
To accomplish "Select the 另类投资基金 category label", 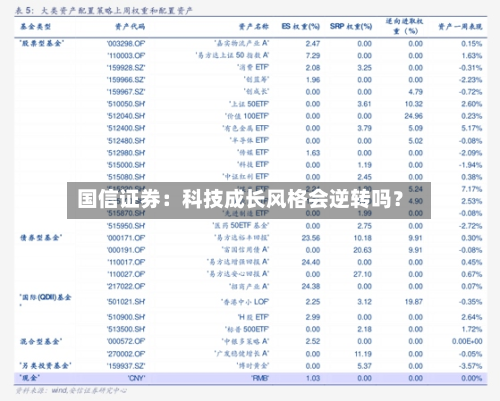I will 45,366.
